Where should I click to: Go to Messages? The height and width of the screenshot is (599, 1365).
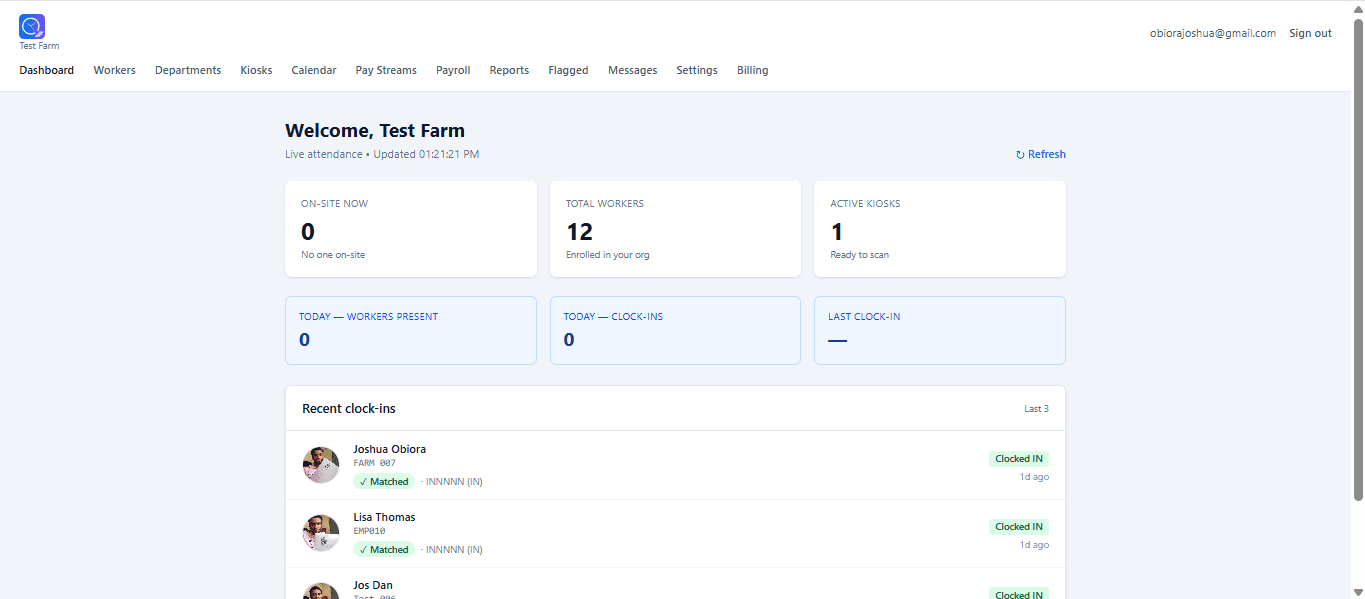(633, 70)
